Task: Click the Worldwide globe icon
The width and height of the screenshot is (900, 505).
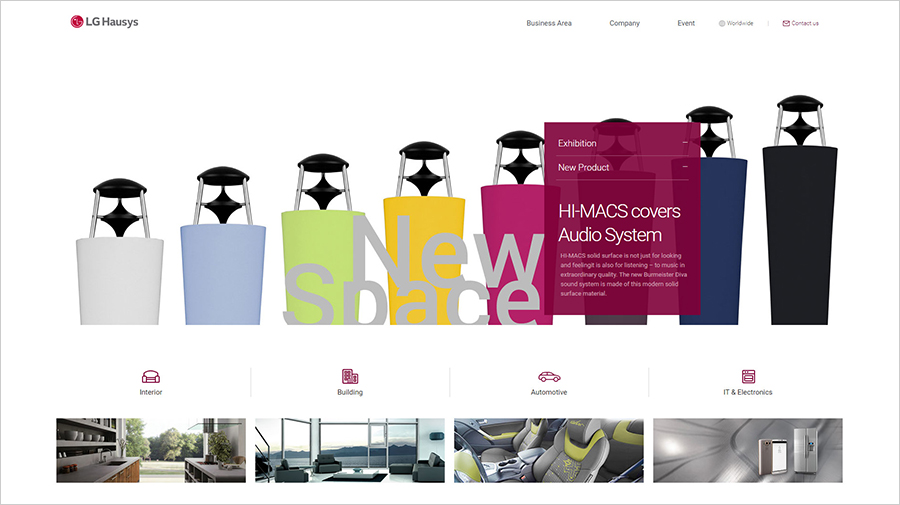Action: (721, 24)
